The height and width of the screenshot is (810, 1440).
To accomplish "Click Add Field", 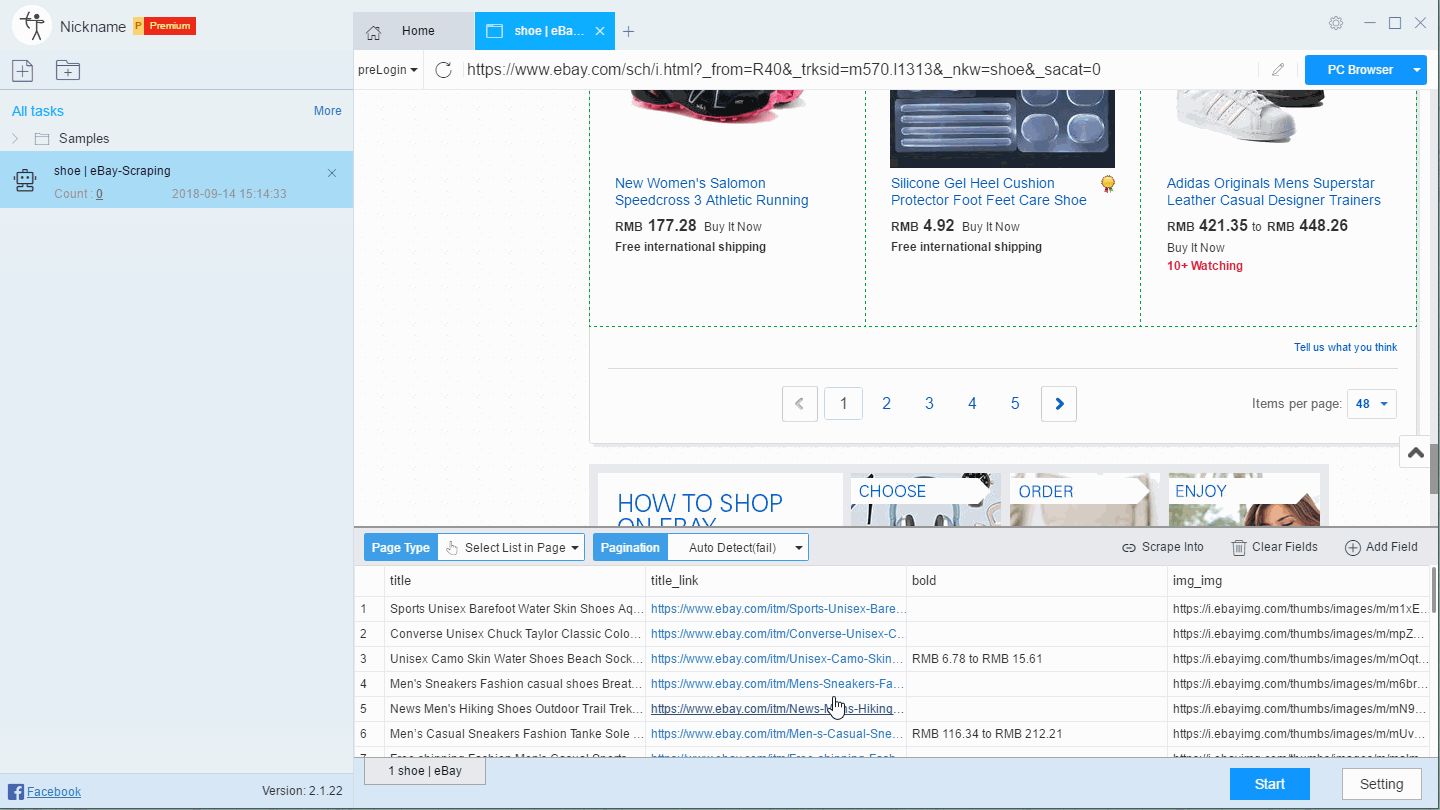I will pos(1381,547).
